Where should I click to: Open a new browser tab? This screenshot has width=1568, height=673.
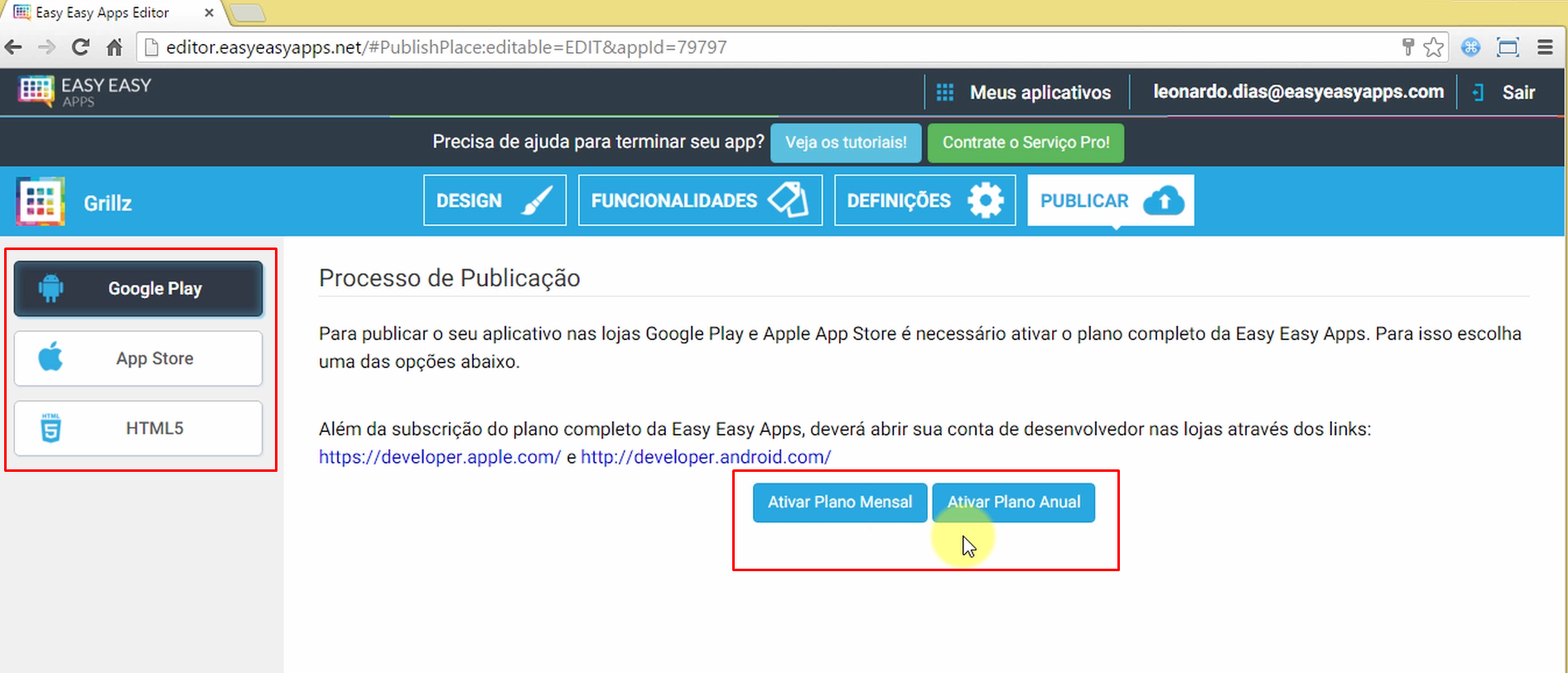[x=247, y=13]
